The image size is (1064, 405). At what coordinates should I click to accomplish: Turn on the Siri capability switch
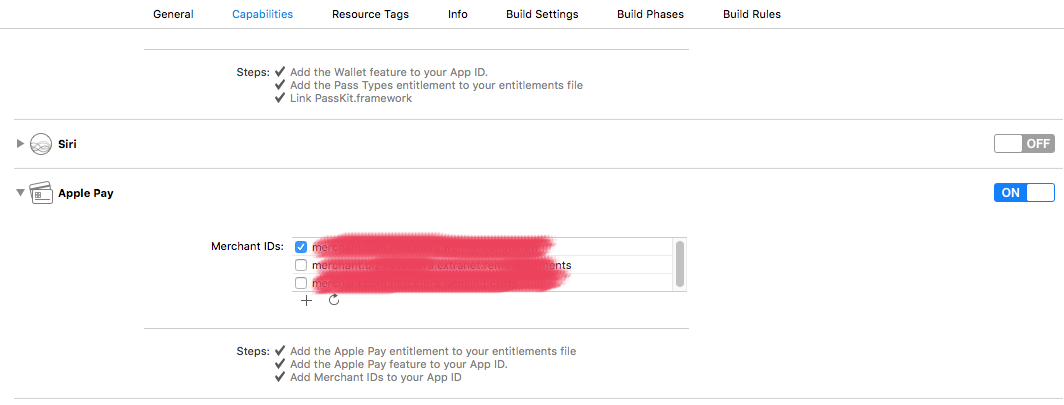point(1024,143)
